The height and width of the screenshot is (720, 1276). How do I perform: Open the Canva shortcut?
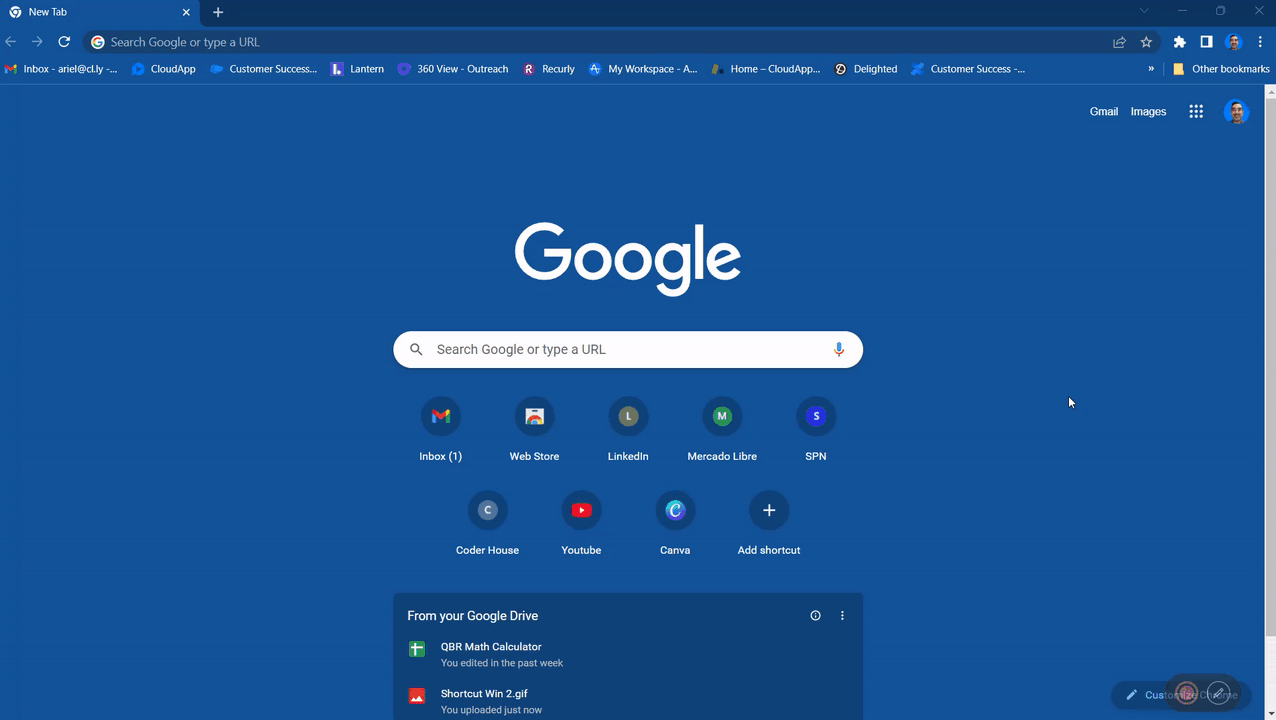pos(675,524)
